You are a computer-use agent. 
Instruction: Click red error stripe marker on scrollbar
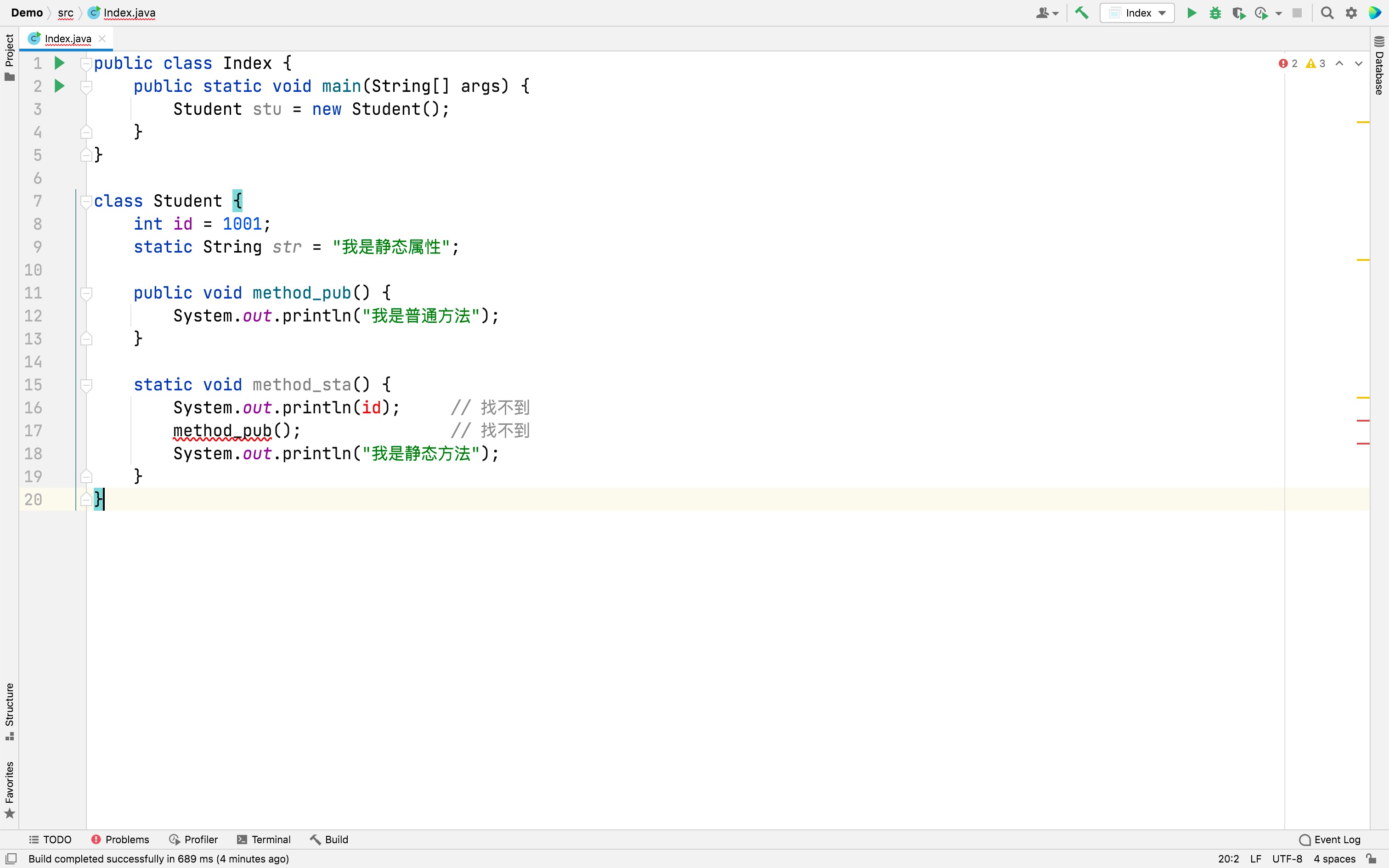click(1363, 421)
